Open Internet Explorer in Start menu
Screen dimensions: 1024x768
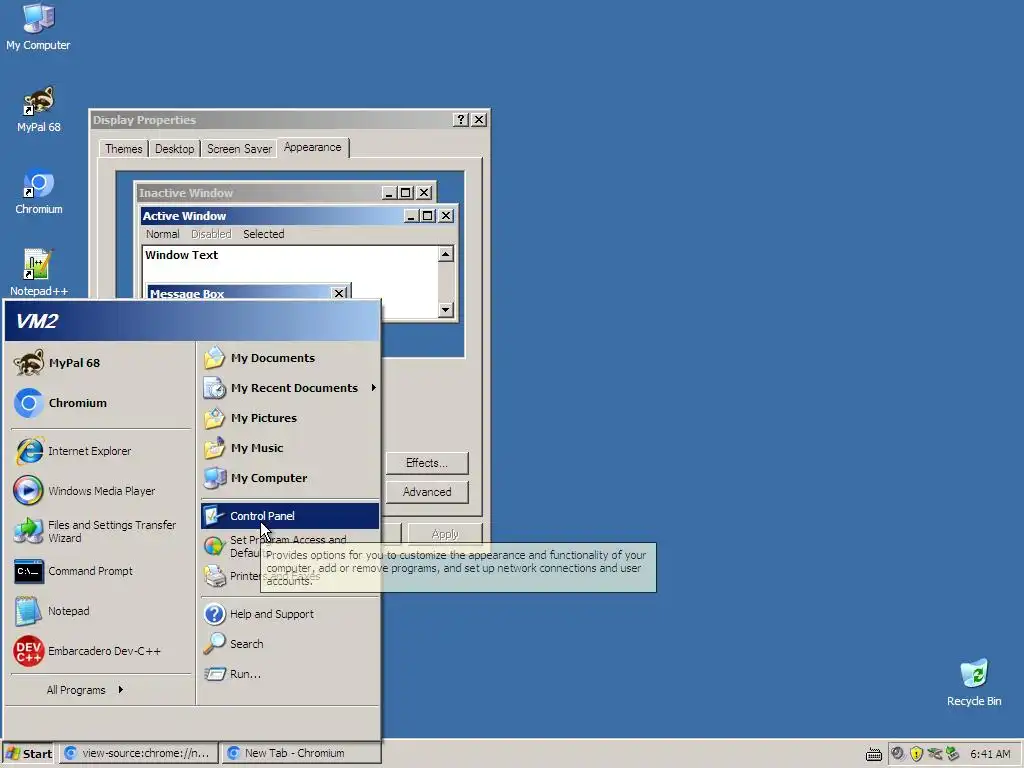click(101, 451)
